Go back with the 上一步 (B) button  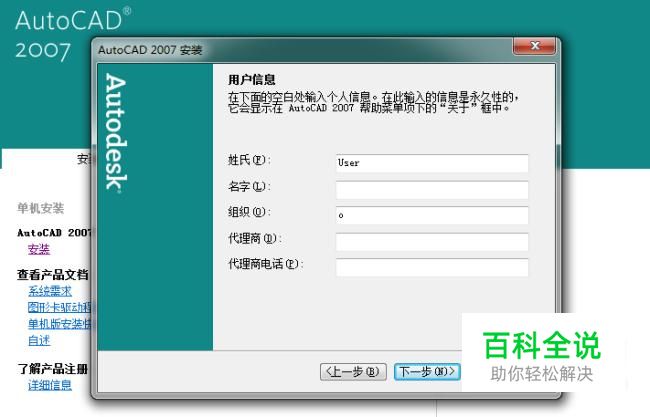[353, 372]
